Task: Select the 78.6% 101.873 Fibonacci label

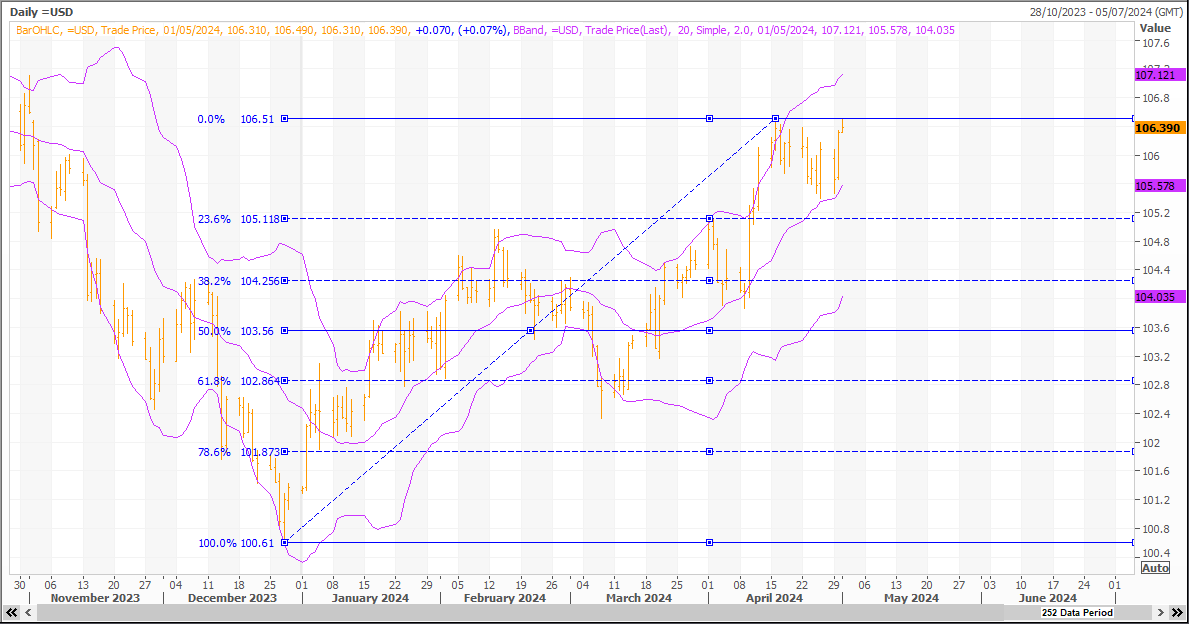Action: point(239,452)
